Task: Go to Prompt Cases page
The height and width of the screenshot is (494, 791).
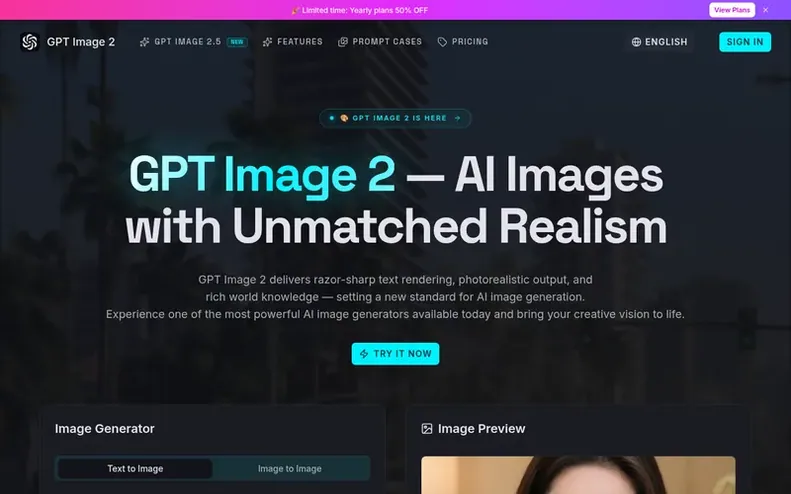Action: pyautogui.click(x=380, y=42)
